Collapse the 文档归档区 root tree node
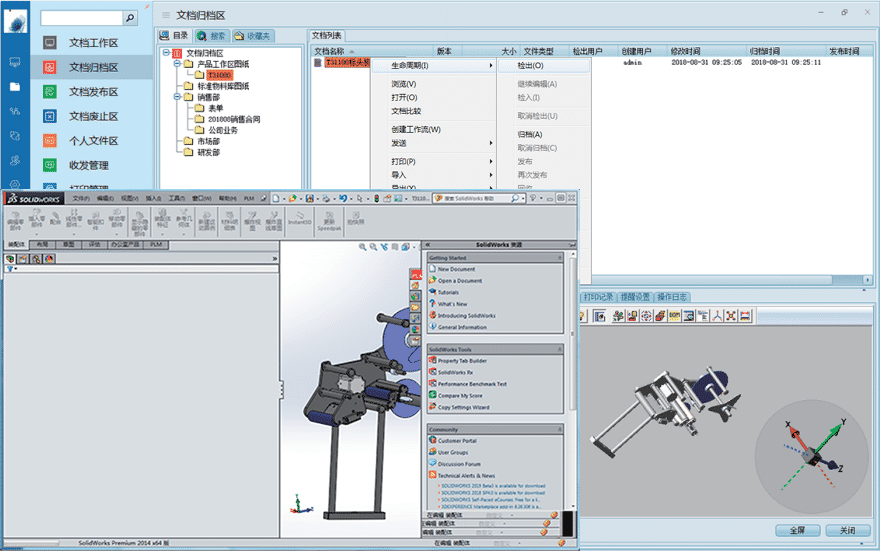 point(166,53)
